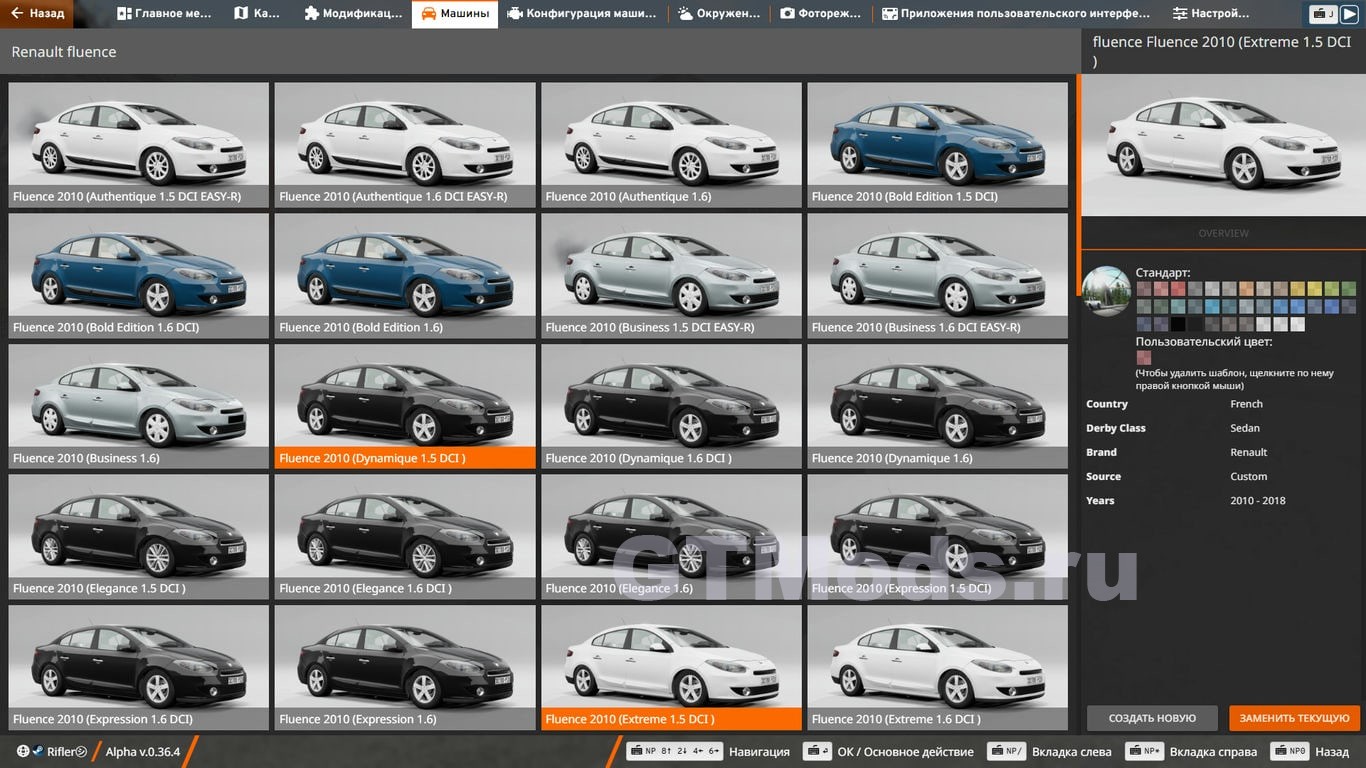
Task: Click the Rifler Steam user entry
Action: pyautogui.click(x=52, y=752)
